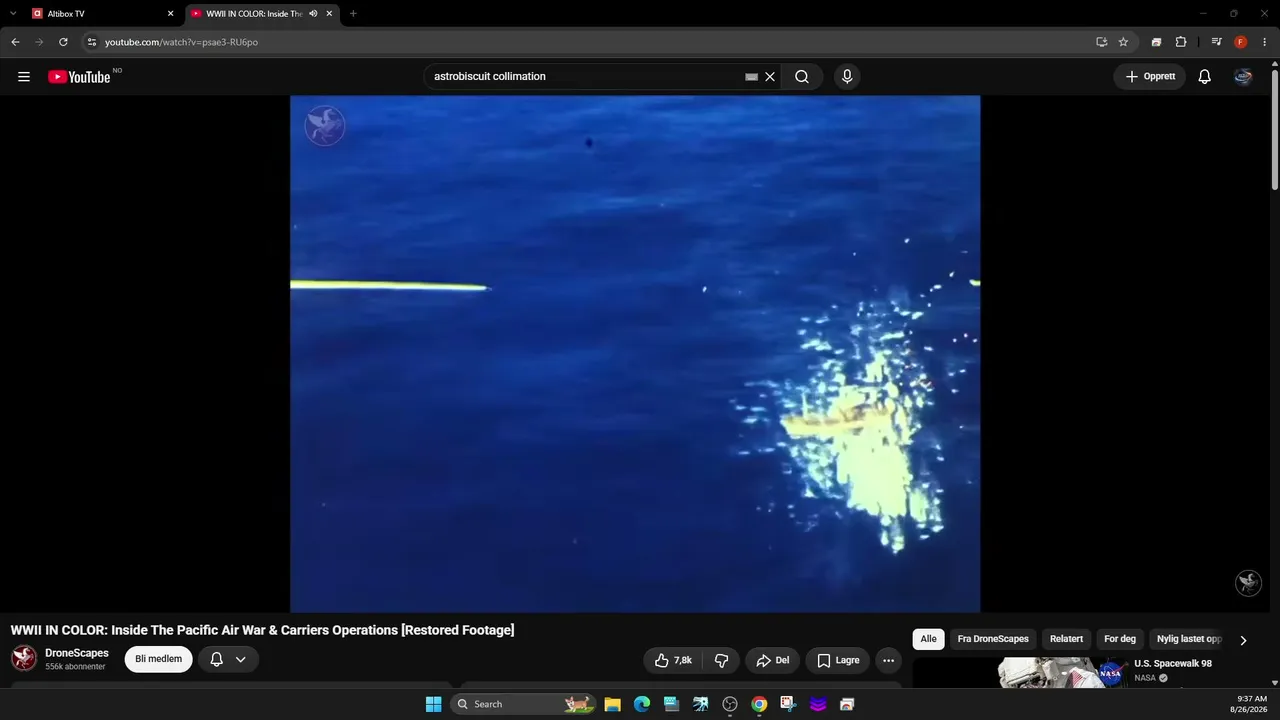This screenshot has height=720, width=1280.
Task: Reload the YouTube page
Action: tap(63, 42)
